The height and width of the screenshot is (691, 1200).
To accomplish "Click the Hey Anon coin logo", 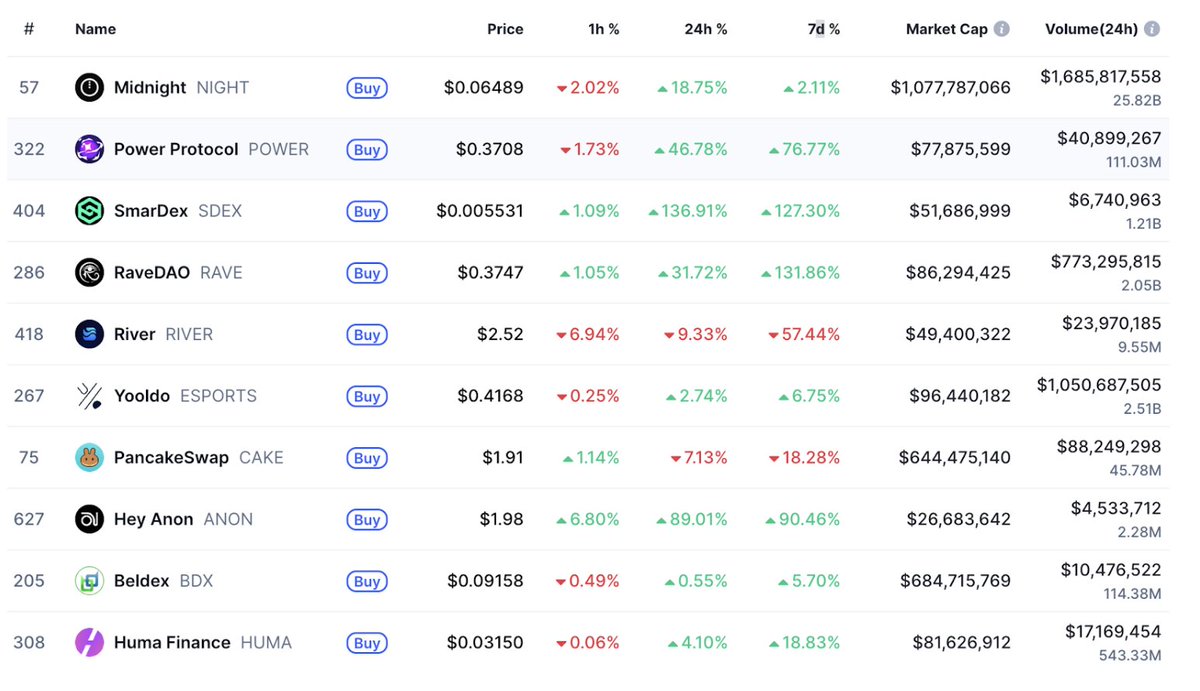I will click(x=89, y=519).
